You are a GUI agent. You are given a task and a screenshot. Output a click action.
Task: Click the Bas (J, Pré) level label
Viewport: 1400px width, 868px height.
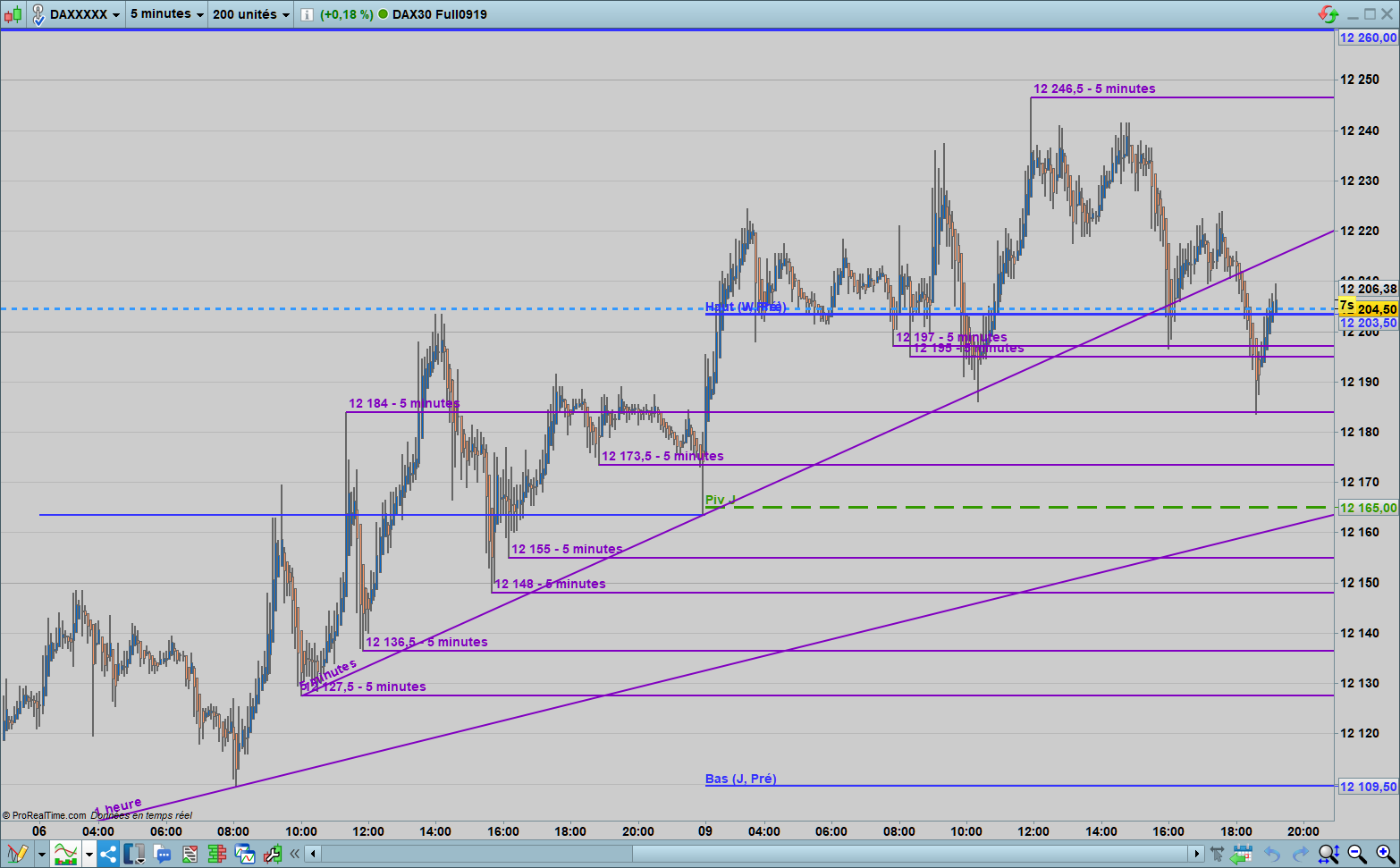pos(741,779)
